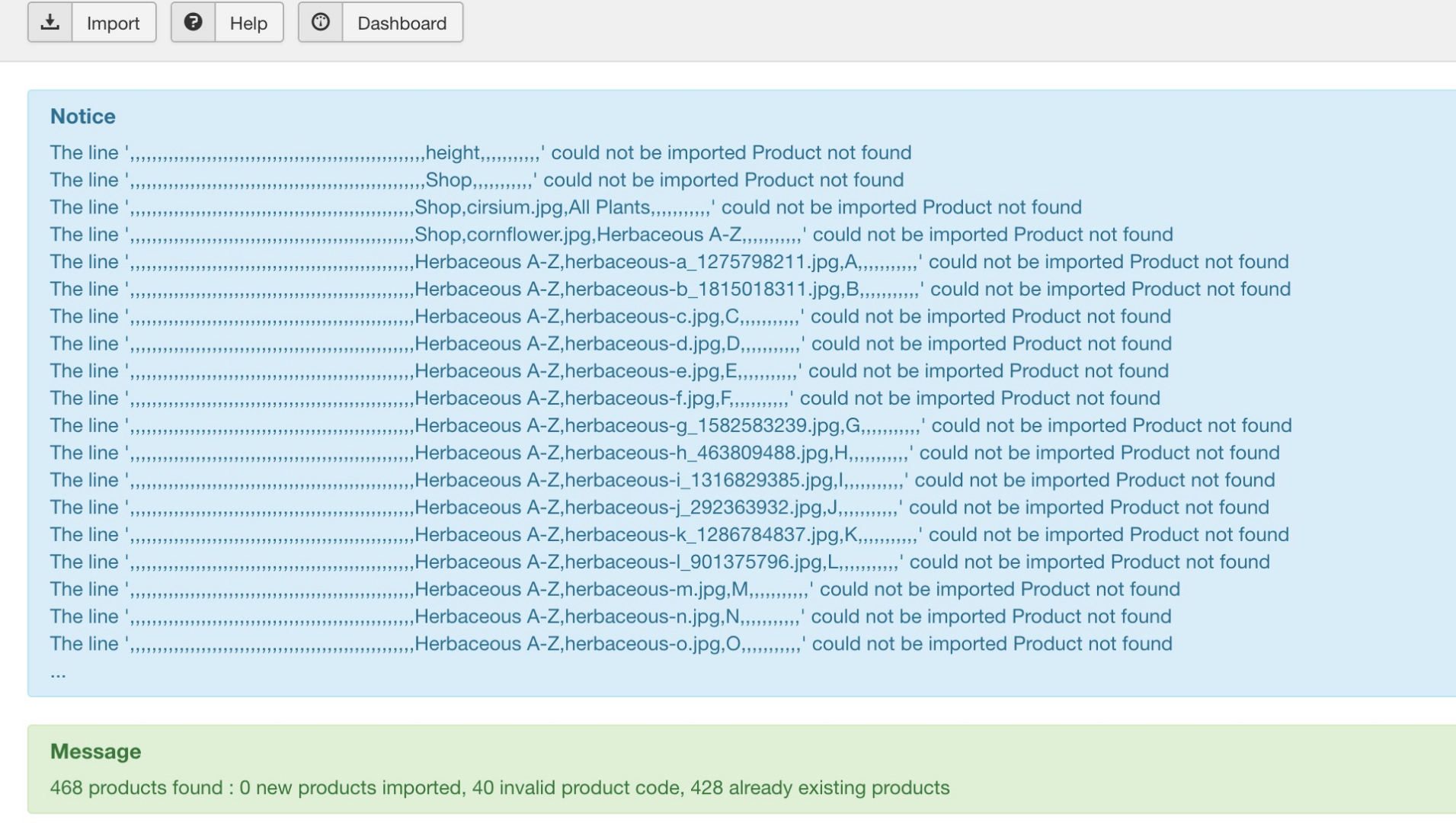The height and width of the screenshot is (823, 1456).
Task: Select the herbaceous-a_1275798211.jpg notice line
Action: tap(669, 262)
